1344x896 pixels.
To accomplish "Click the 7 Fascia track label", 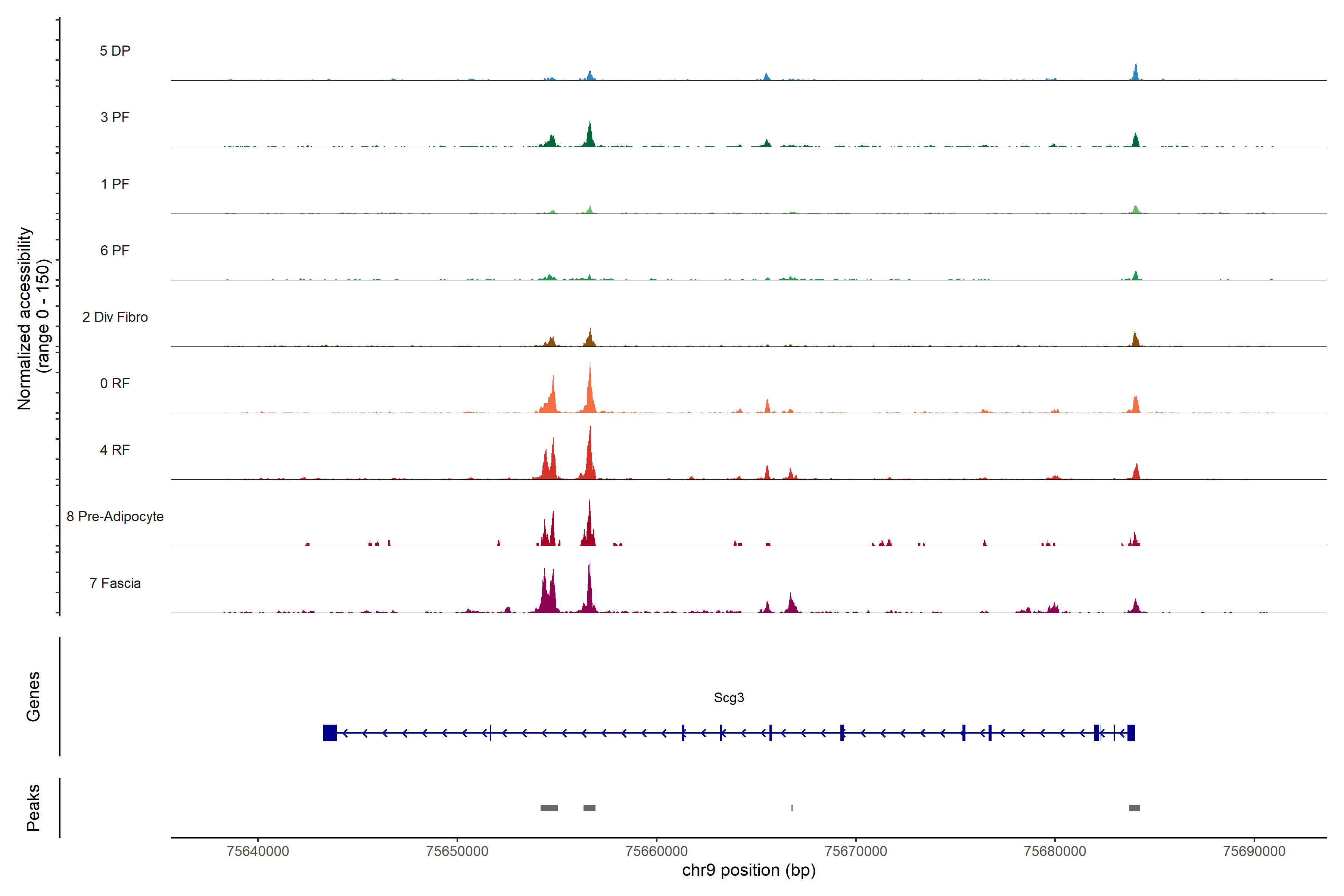I will [x=115, y=583].
